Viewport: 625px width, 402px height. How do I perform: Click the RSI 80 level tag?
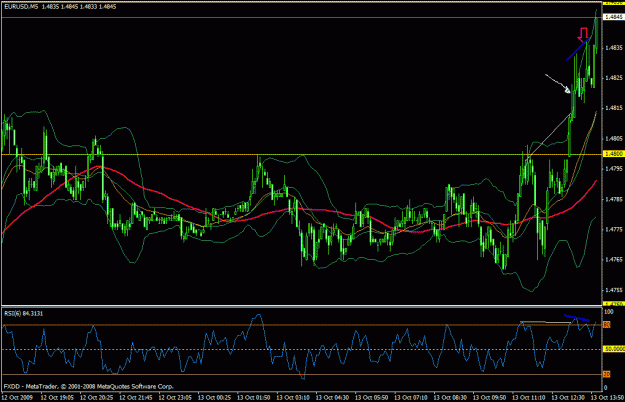[x=607, y=325]
